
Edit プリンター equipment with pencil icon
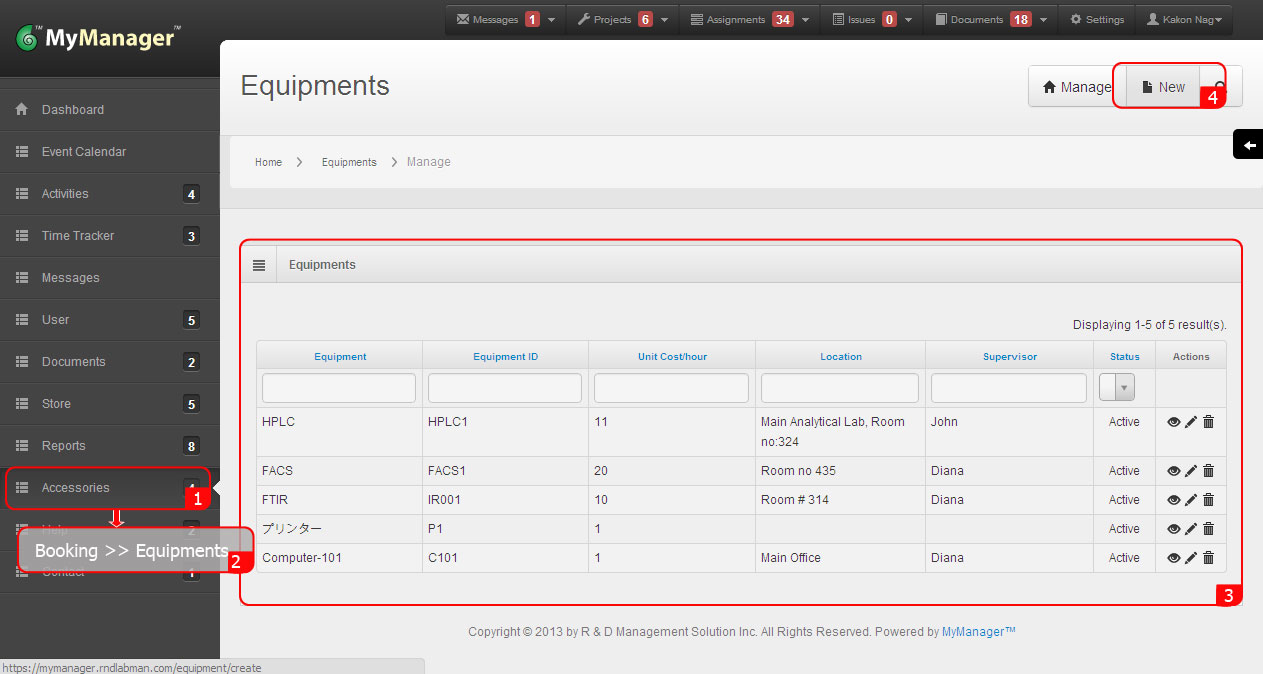pyautogui.click(x=1190, y=528)
